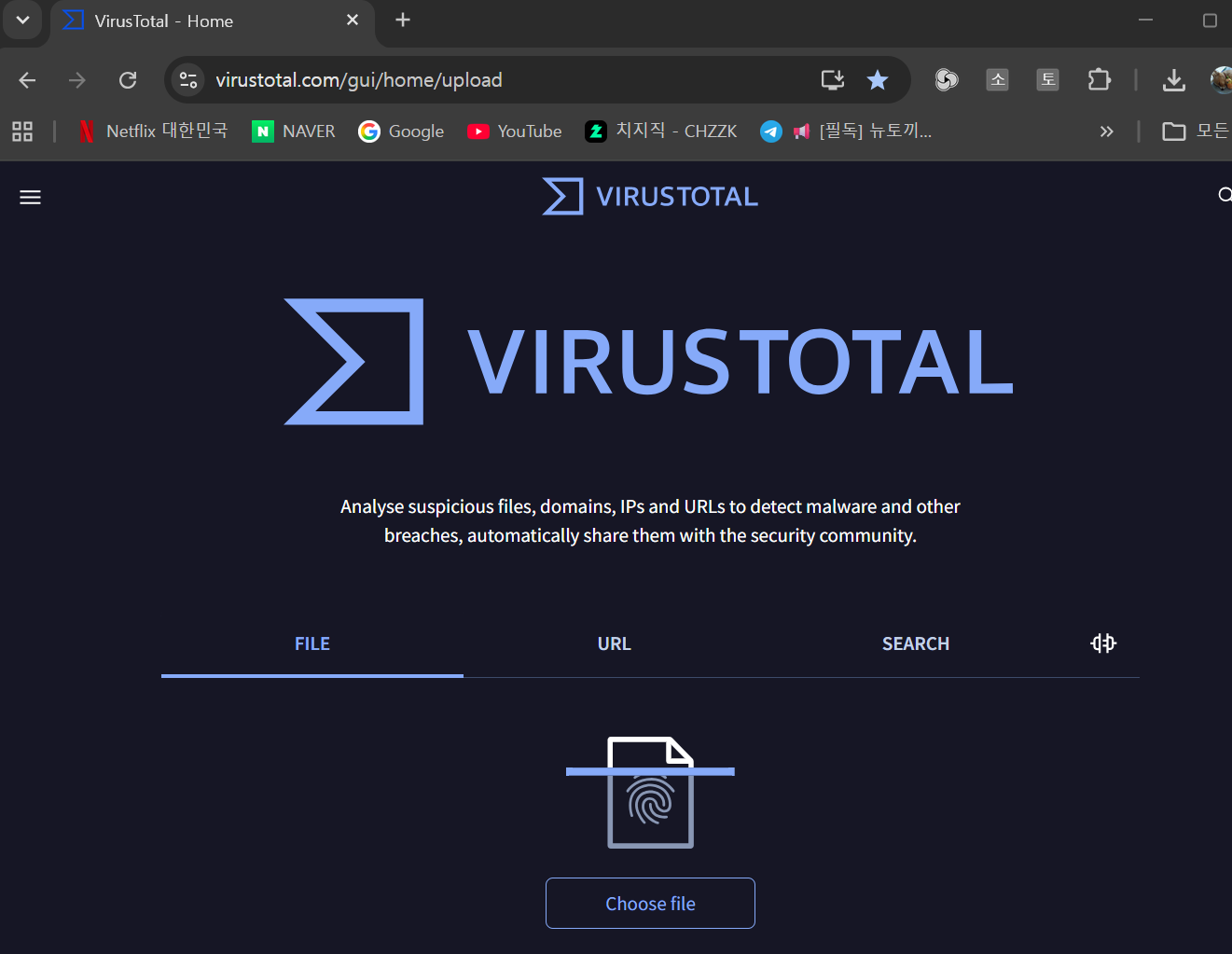This screenshot has height=954, width=1232.
Task: Go back to the previous page
Action: (27, 80)
